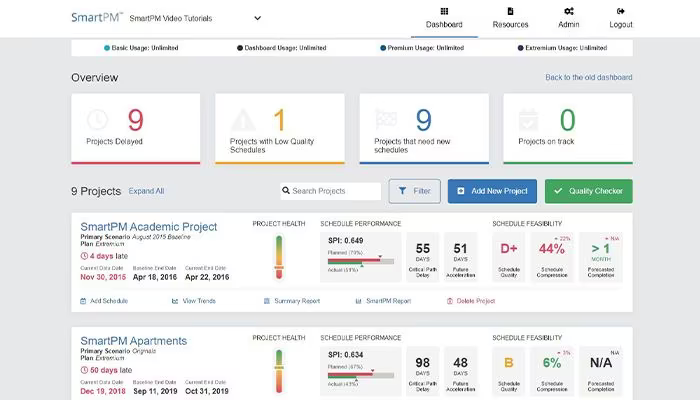Viewport: 700px width, 400px height.
Task: Click the 55 days Critical Path Delay tile
Action: [423, 257]
